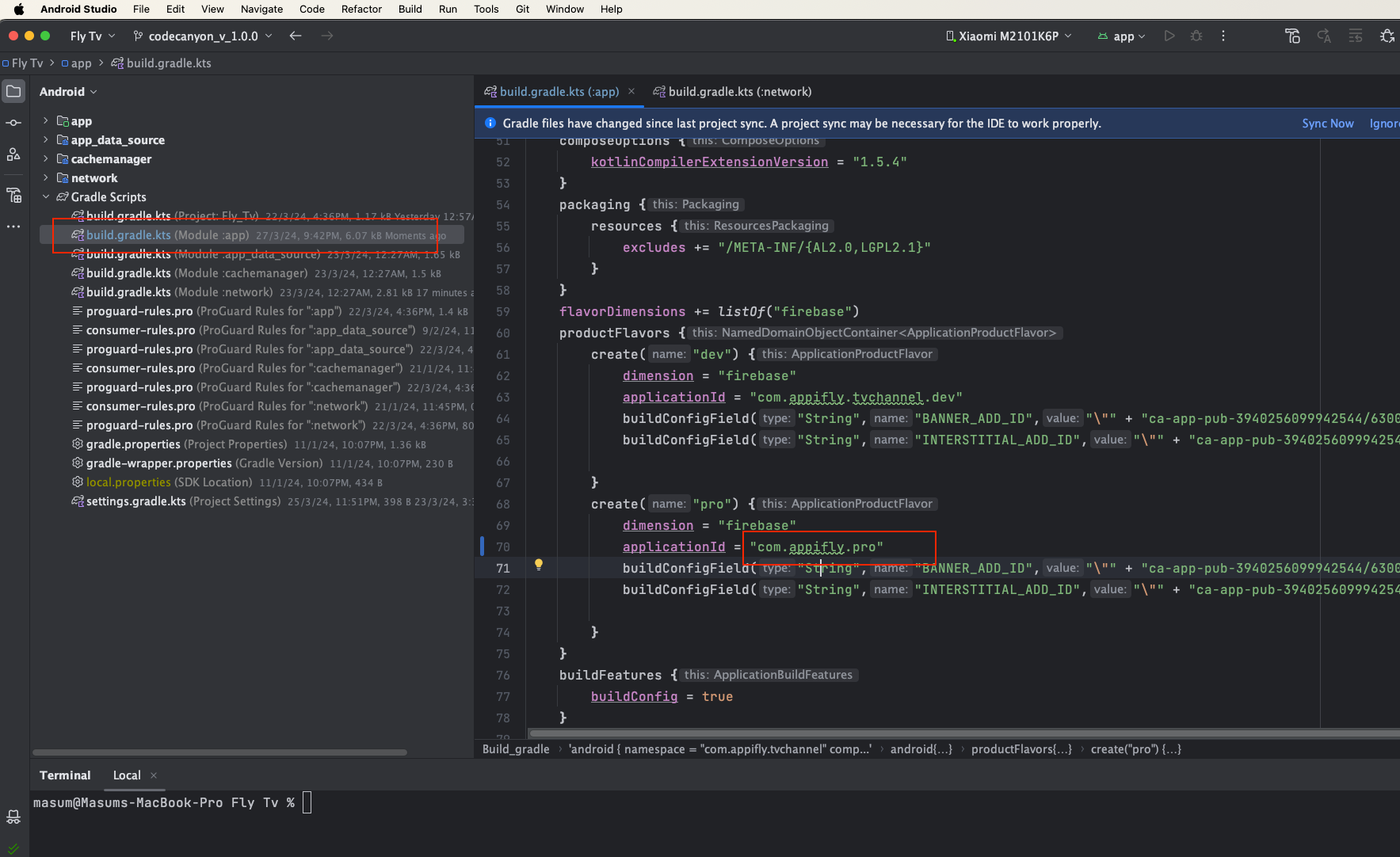
Task: Collapse the Gradle Scripts tree node
Action: point(46,197)
